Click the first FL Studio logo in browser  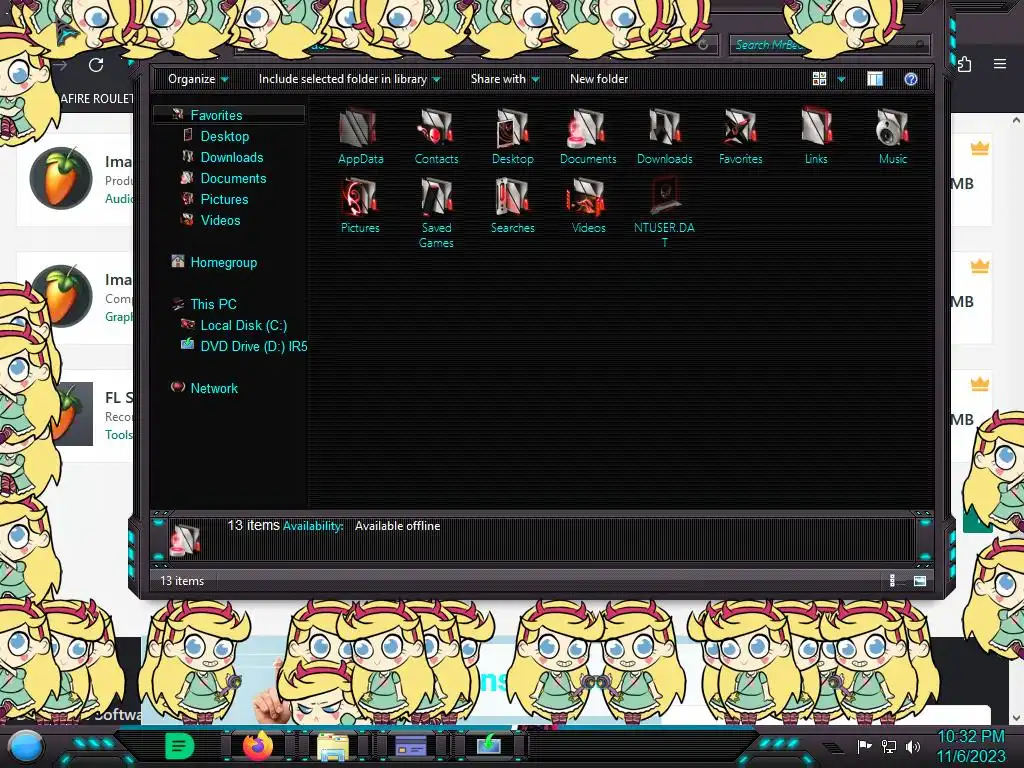pos(61,178)
